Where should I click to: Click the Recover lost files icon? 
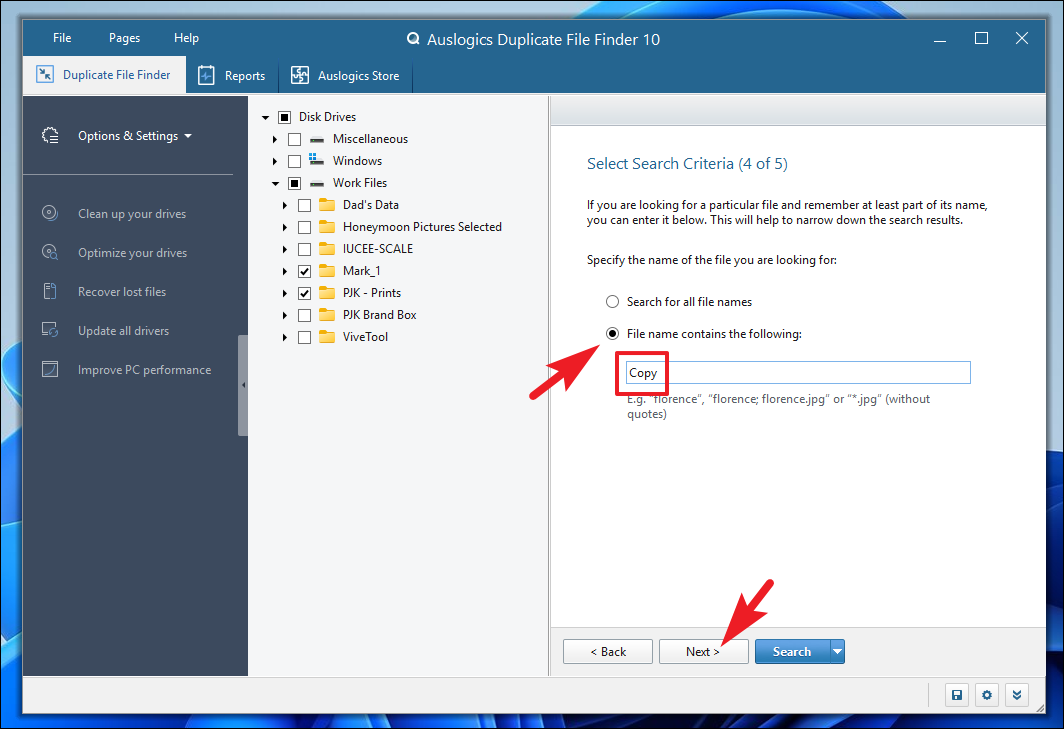tap(50, 291)
